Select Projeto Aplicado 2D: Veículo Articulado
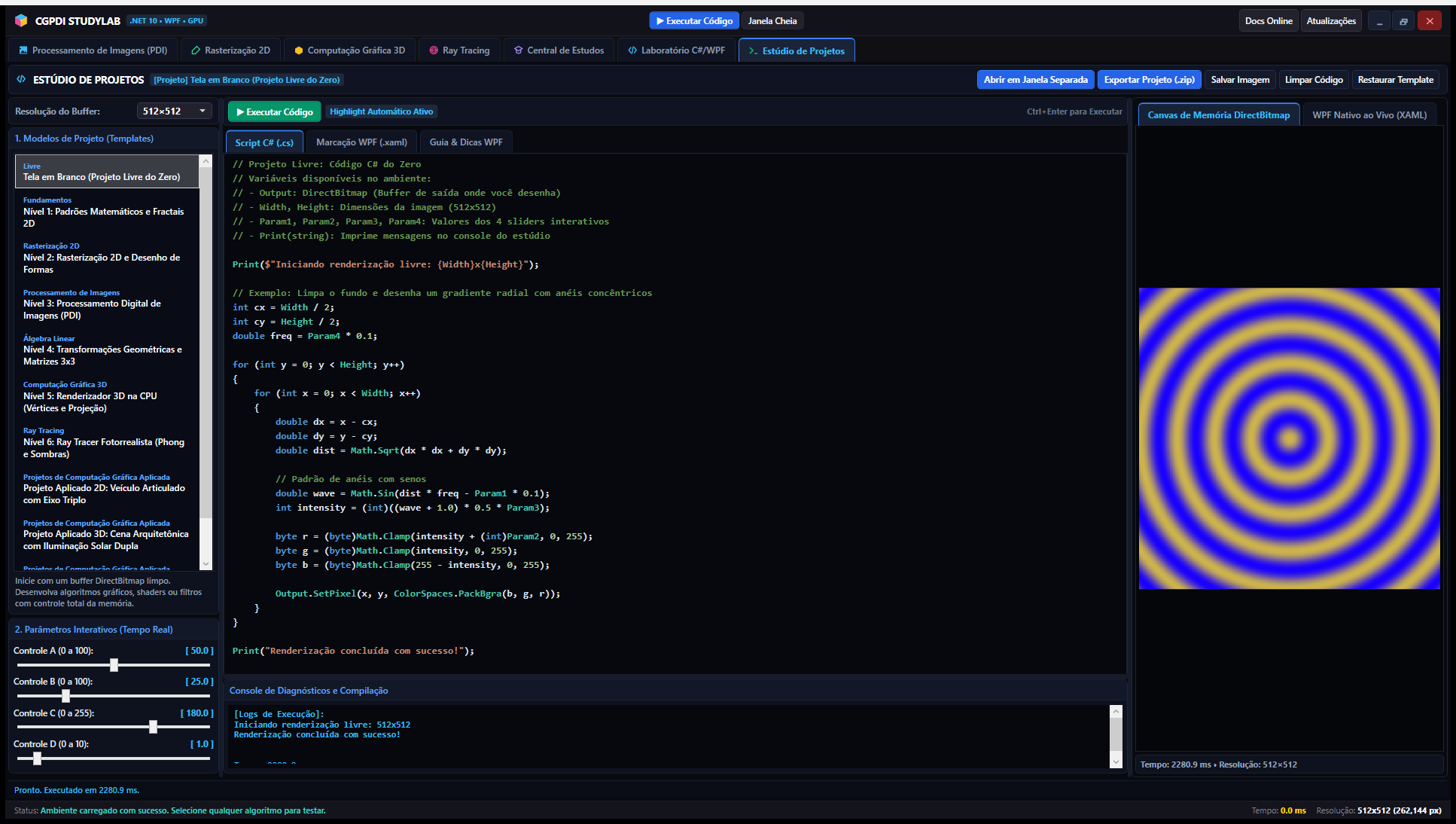The height and width of the screenshot is (824, 1456). click(107, 489)
